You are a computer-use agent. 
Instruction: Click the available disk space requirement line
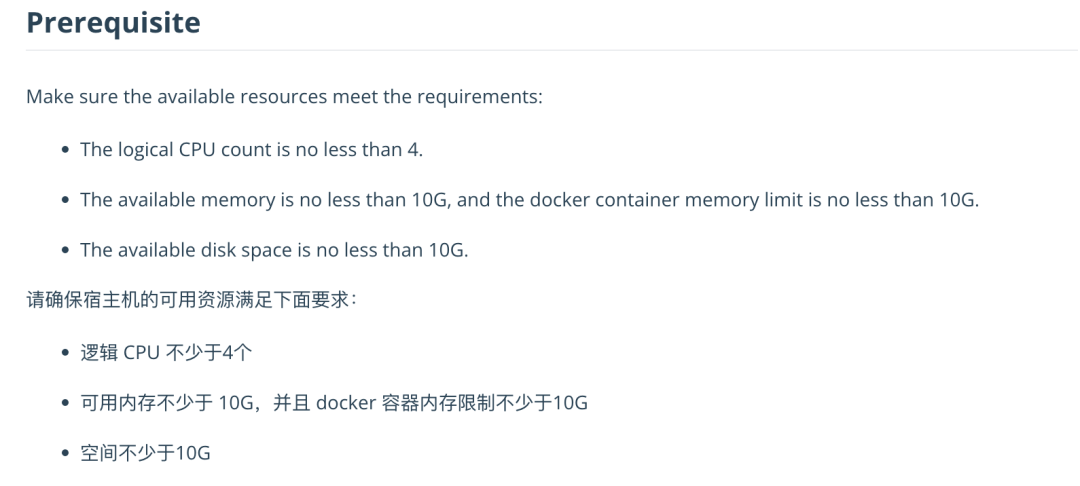point(274,250)
